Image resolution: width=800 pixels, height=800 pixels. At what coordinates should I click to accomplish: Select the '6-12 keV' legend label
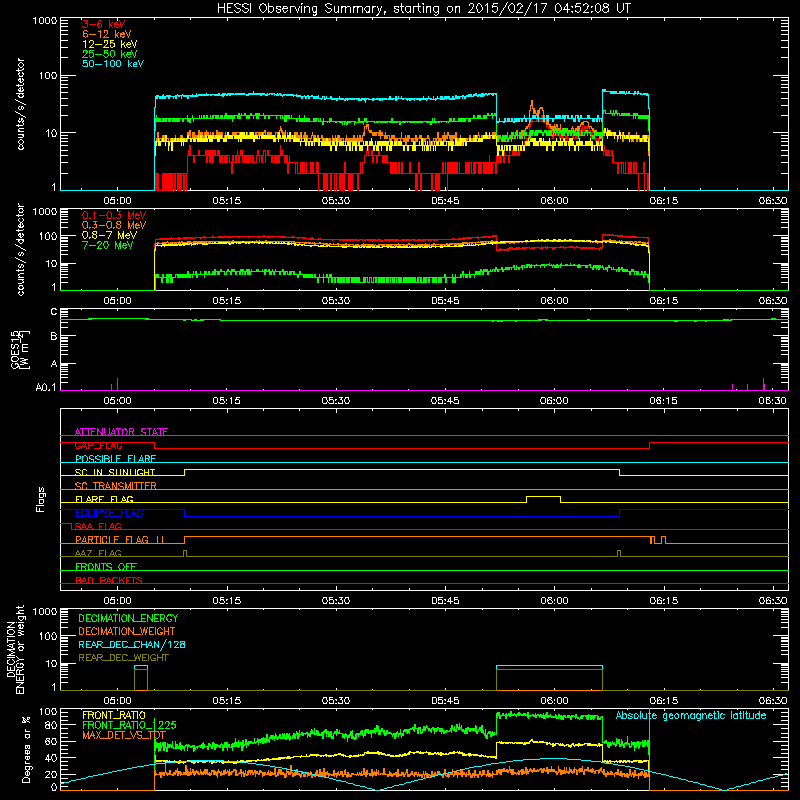[x=107, y=34]
